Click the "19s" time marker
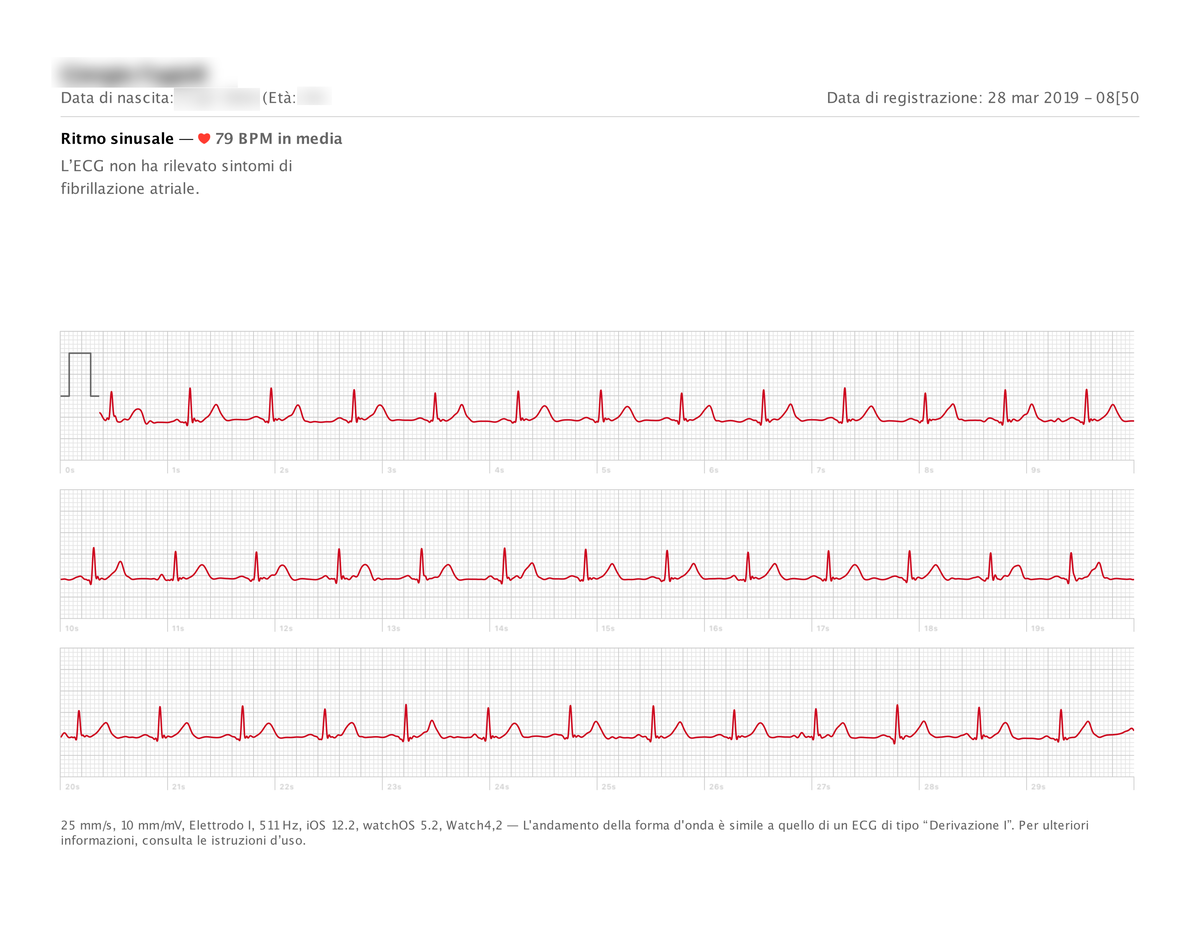The width and height of the screenshot is (1200, 927). pyautogui.click(x=1038, y=629)
